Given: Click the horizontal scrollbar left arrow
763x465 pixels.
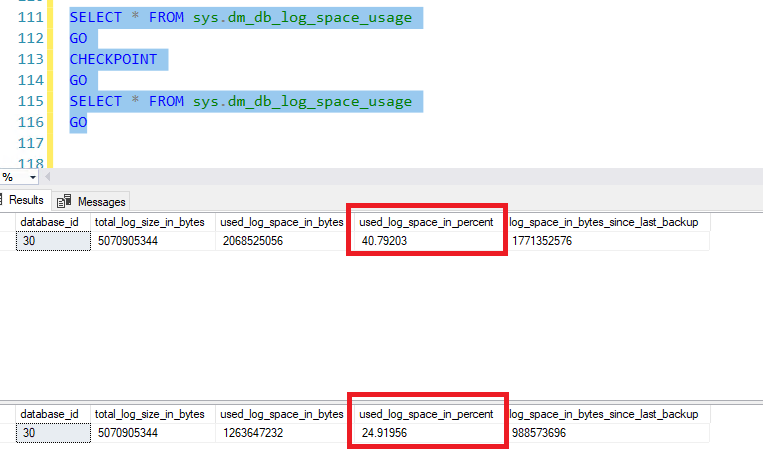Looking at the screenshot, I should pyautogui.click(x=48, y=177).
